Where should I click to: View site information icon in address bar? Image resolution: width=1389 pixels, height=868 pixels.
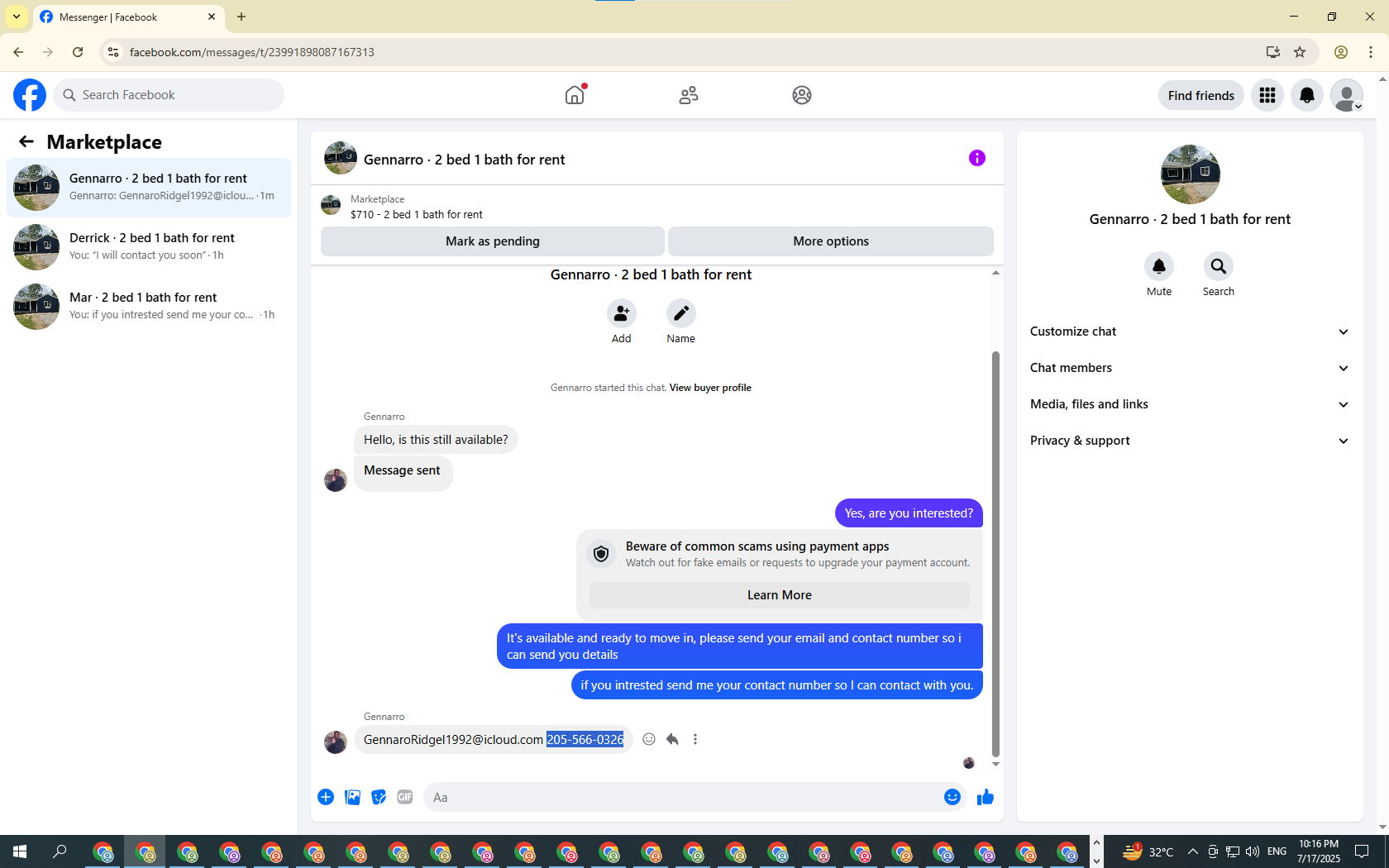click(113, 52)
